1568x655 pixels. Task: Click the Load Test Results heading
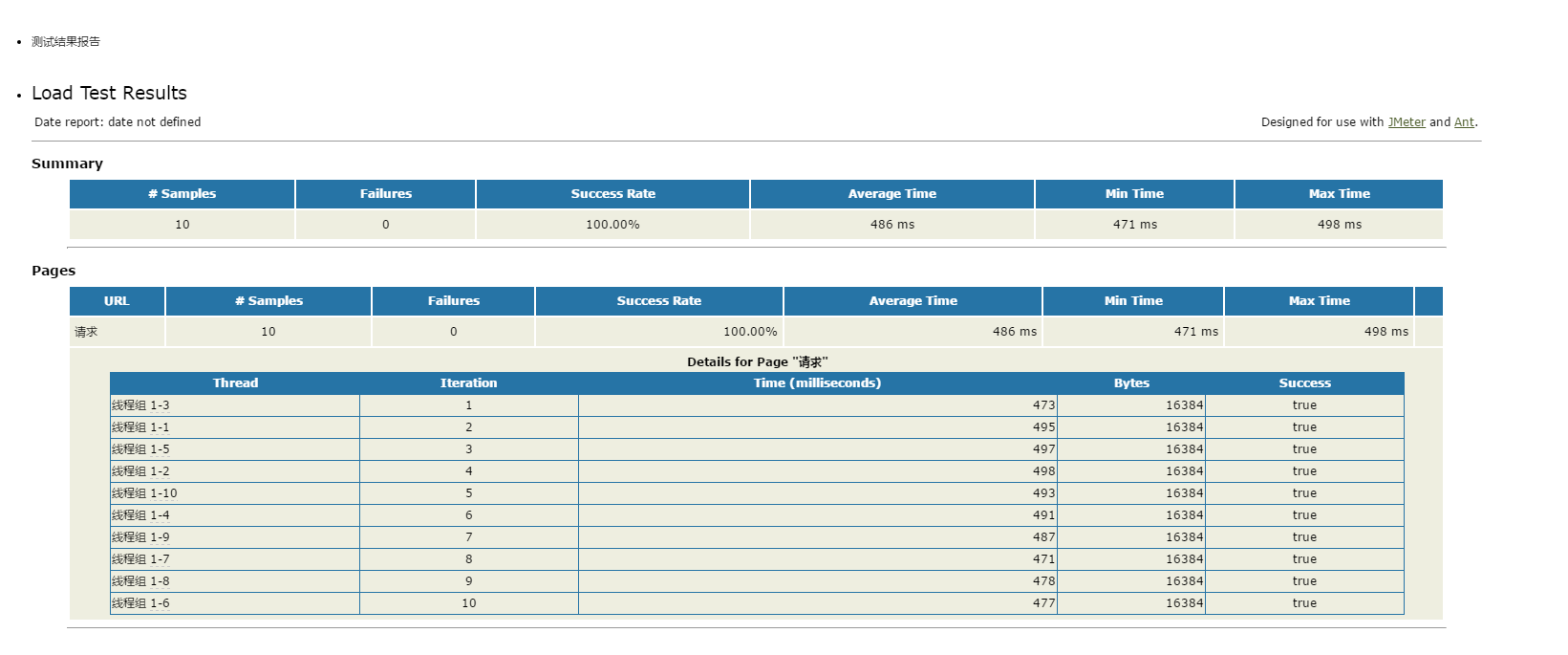click(109, 93)
